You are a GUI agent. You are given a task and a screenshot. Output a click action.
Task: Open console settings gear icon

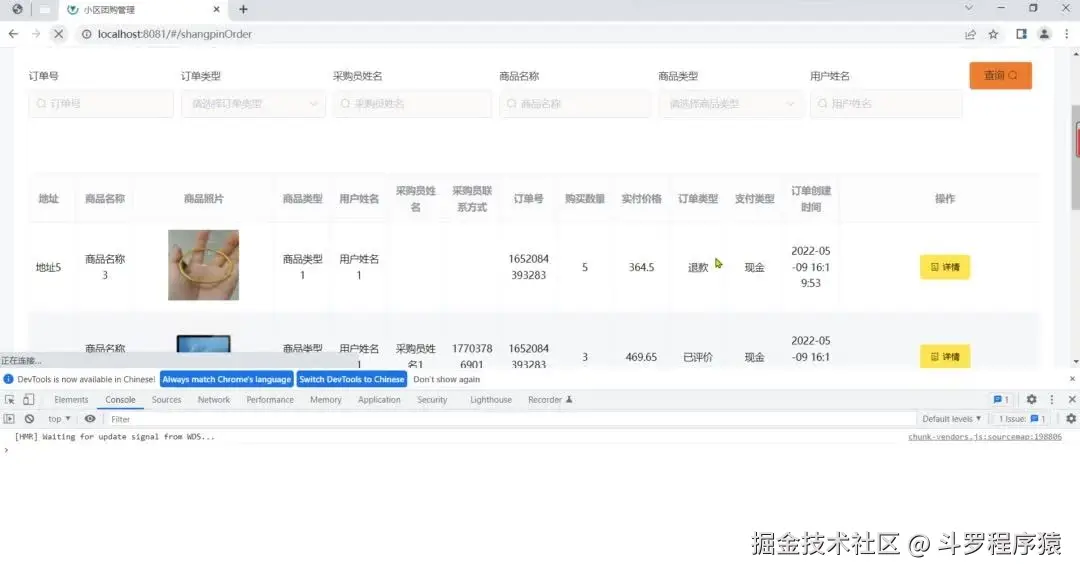click(1070, 418)
